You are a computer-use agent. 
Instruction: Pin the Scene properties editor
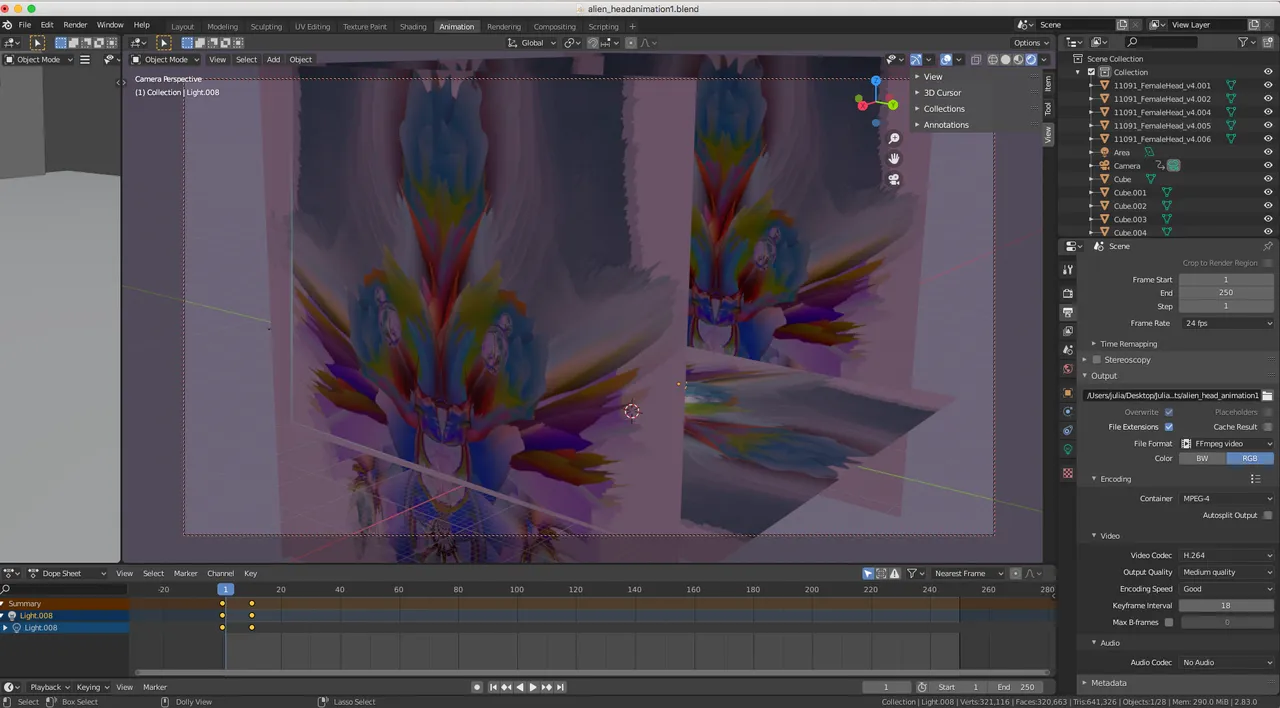1268,246
